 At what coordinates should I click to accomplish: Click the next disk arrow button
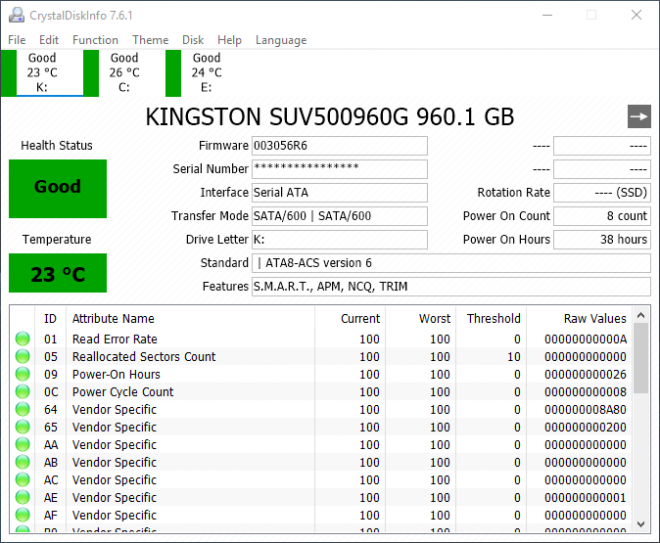point(639,117)
